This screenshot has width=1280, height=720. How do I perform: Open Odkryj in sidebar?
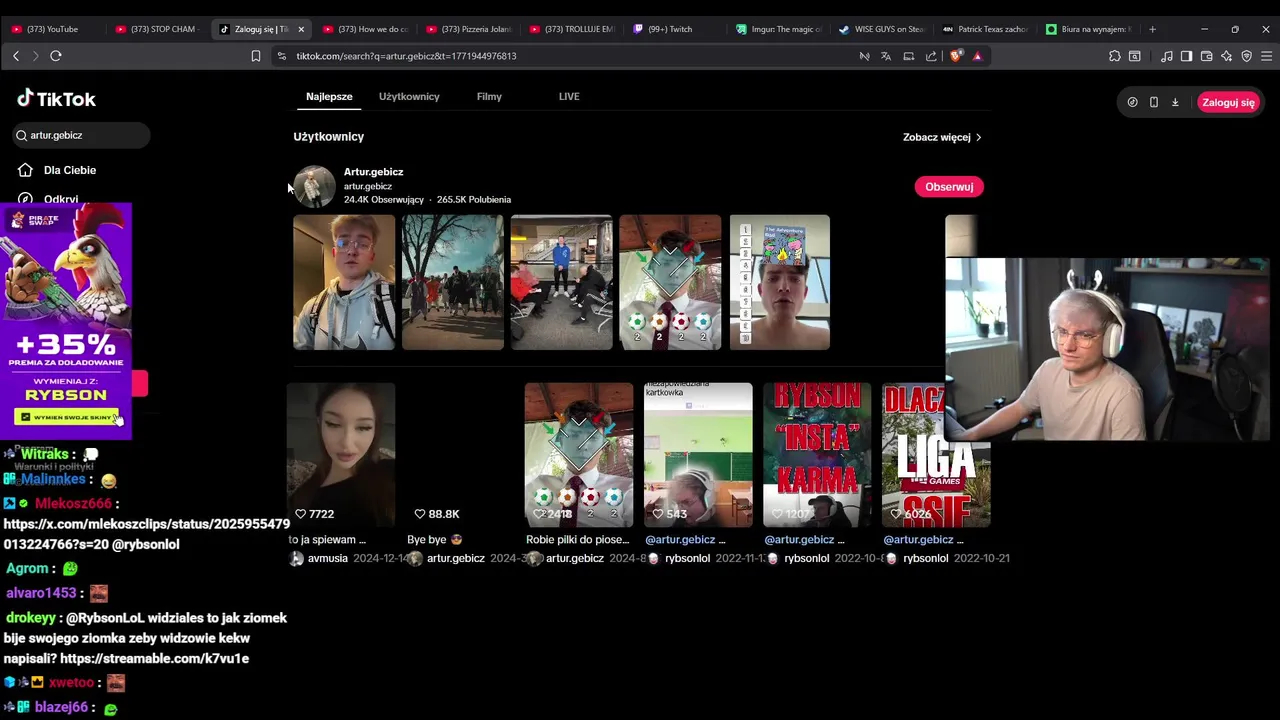point(61,199)
